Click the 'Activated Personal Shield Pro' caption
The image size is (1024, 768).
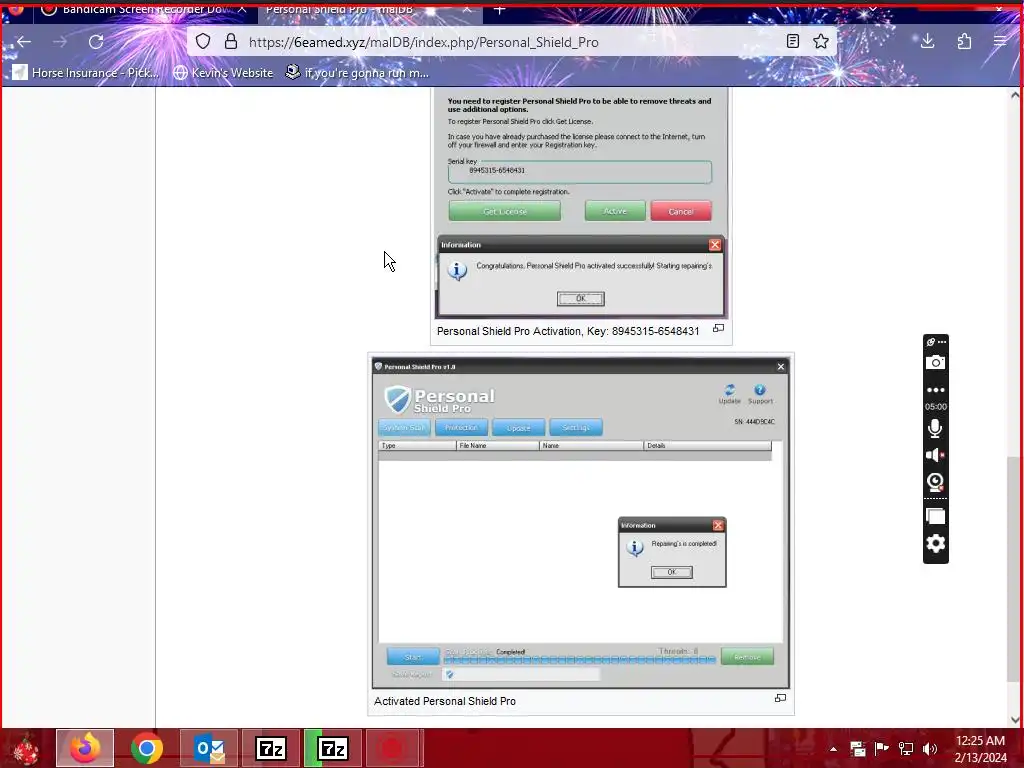(x=445, y=701)
